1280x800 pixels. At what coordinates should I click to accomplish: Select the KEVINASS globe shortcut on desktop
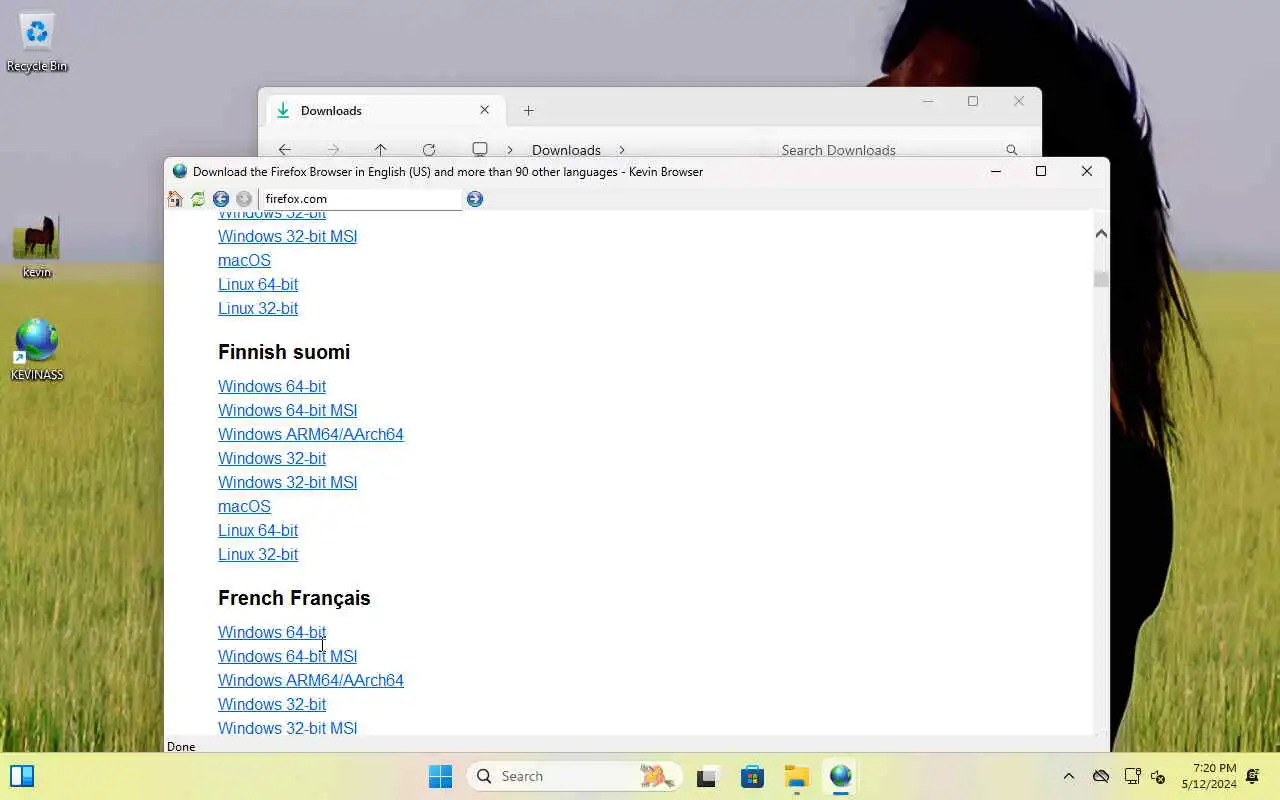coord(37,350)
